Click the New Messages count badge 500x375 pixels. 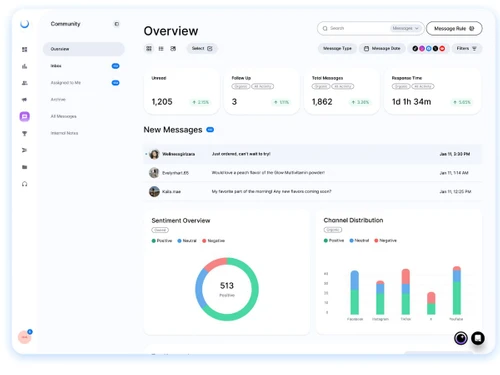210,130
